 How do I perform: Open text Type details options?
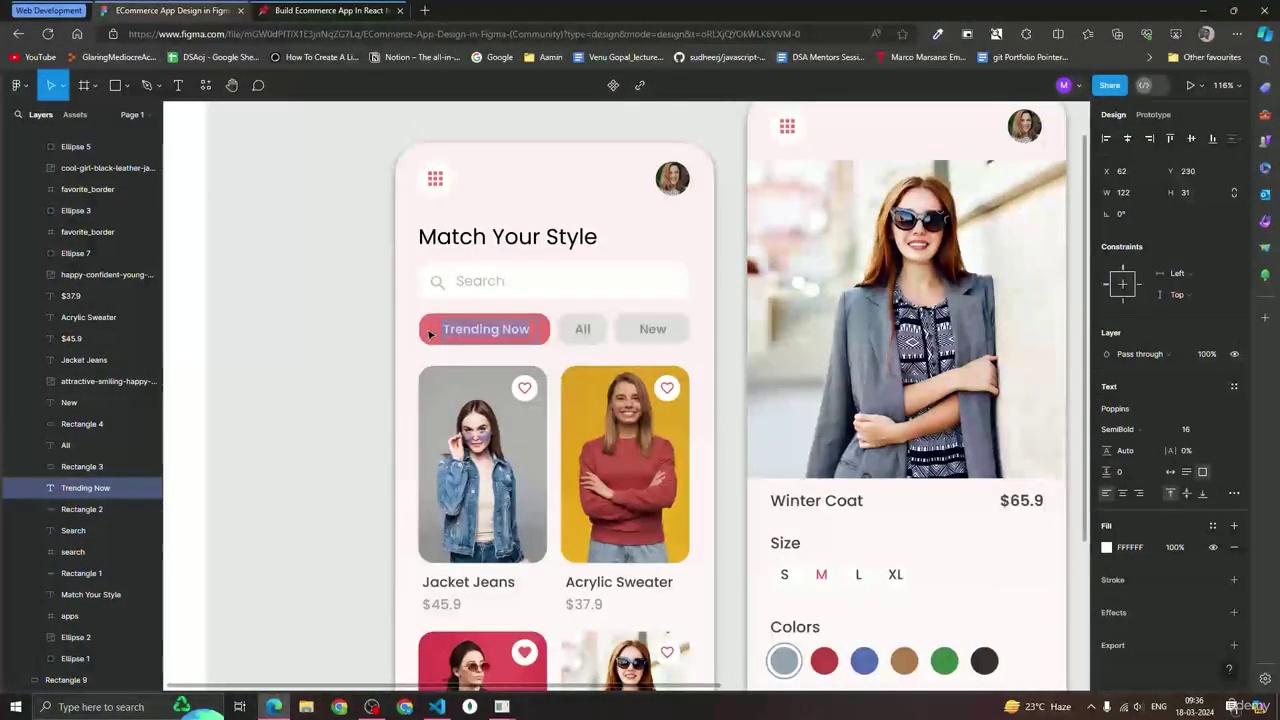pyautogui.click(x=1234, y=493)
